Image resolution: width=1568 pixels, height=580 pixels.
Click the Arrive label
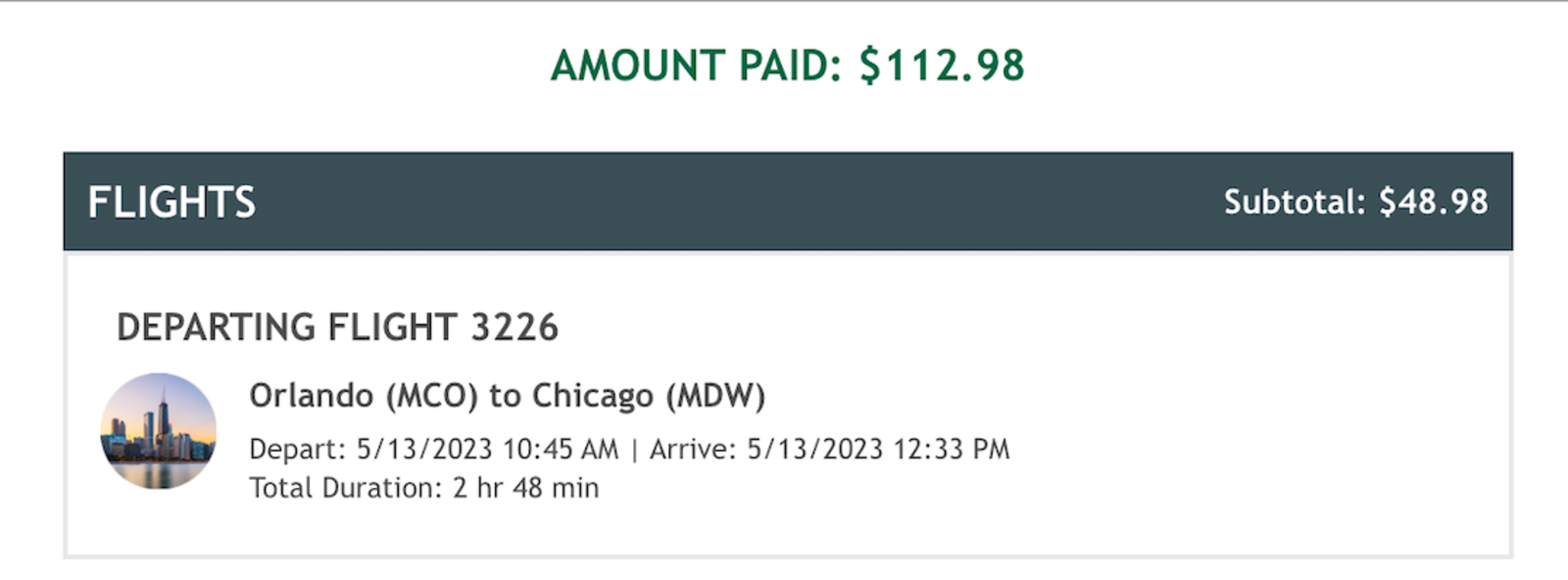692,449
